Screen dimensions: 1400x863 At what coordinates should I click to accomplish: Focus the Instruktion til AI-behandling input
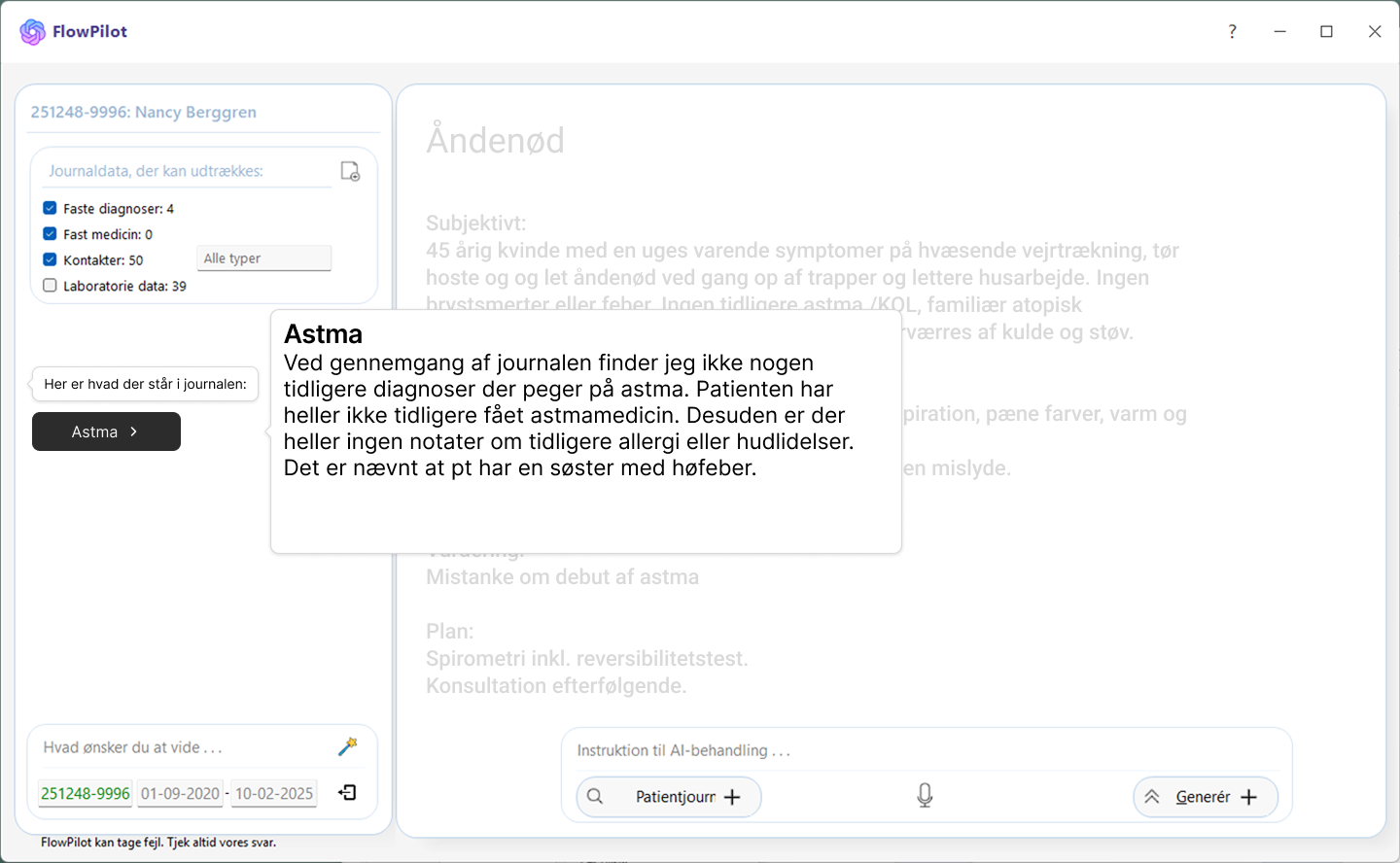pos(924,750)
